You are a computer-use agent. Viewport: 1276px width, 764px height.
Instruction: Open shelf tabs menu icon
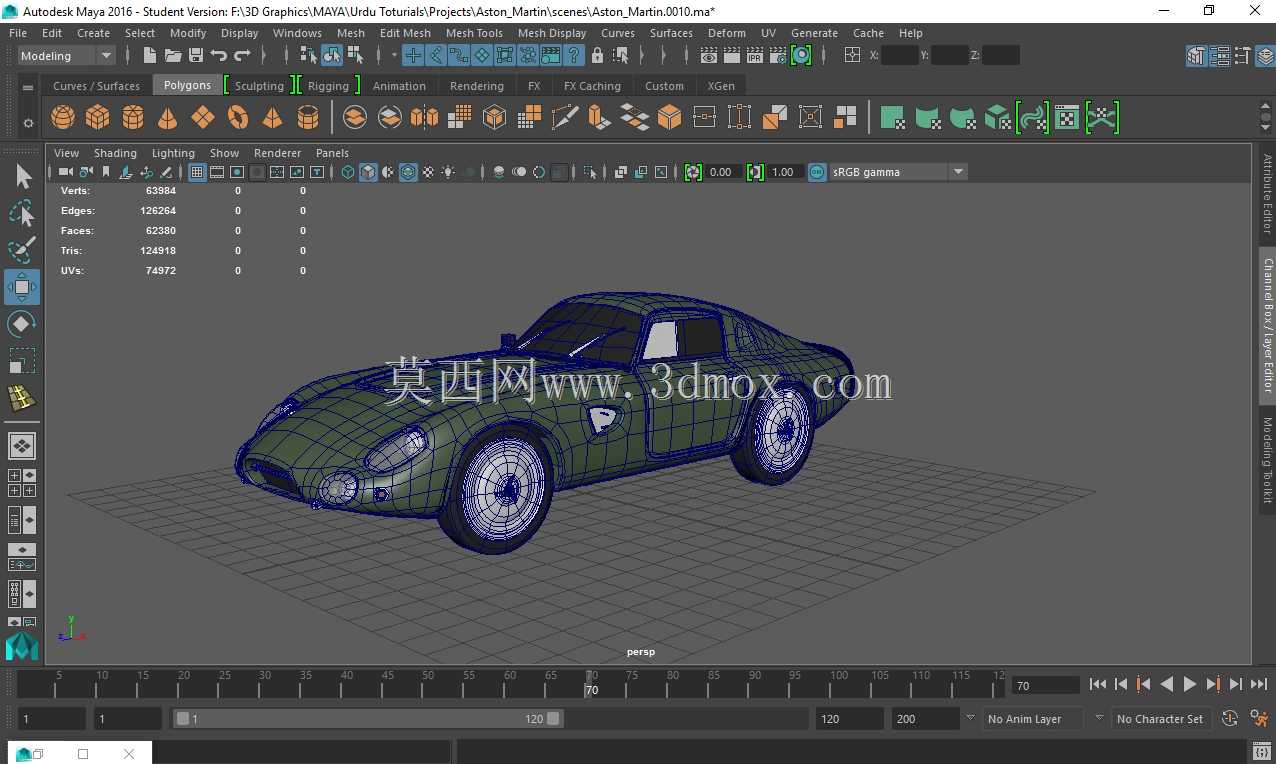28,87
